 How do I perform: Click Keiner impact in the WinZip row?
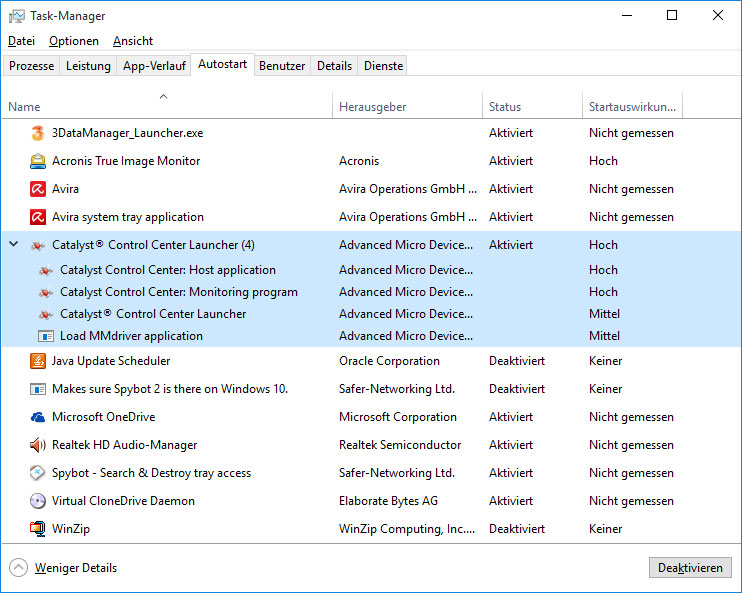[x=605, y=529]
